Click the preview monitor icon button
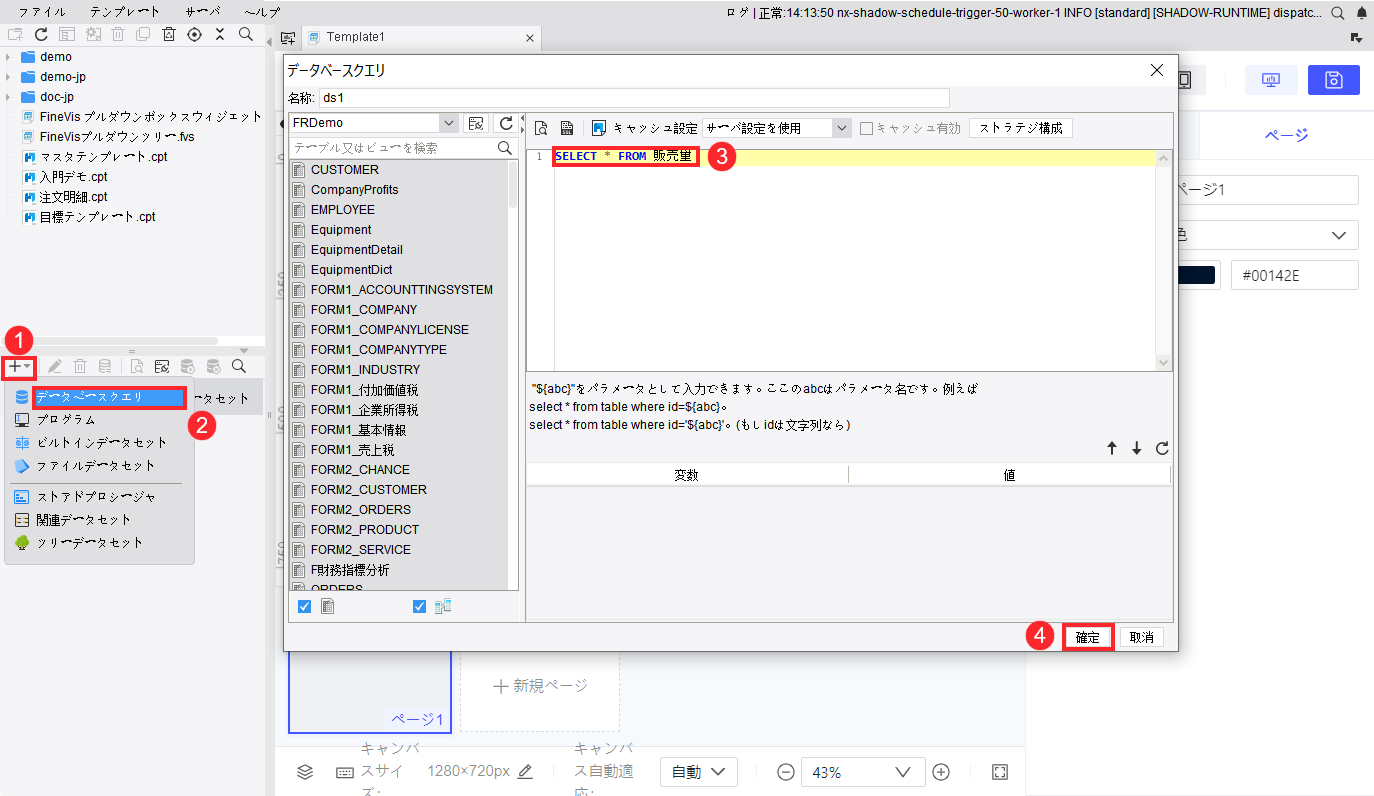The image size is (1374, 796). pos(1271,80)
